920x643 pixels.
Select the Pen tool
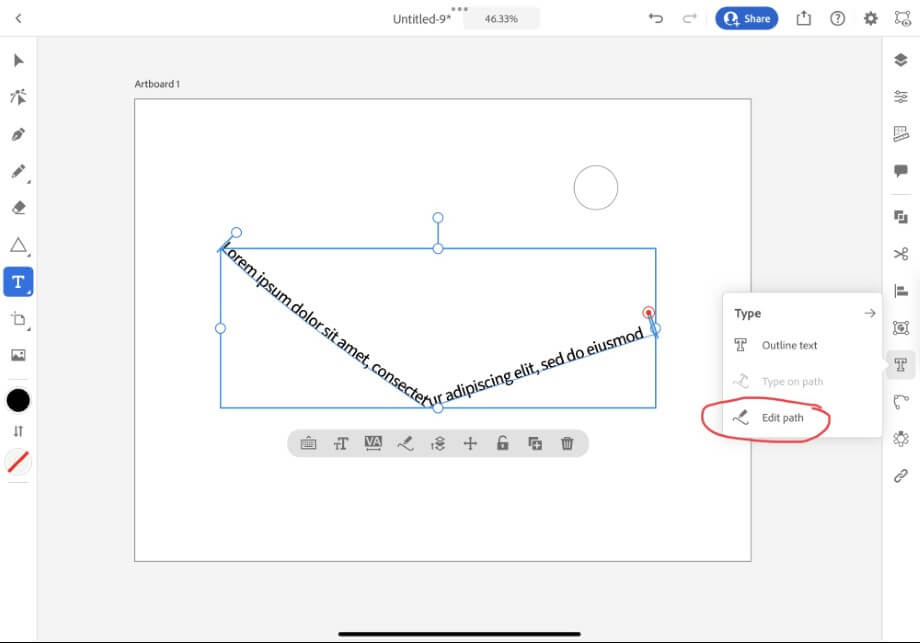tap(18, 134)
